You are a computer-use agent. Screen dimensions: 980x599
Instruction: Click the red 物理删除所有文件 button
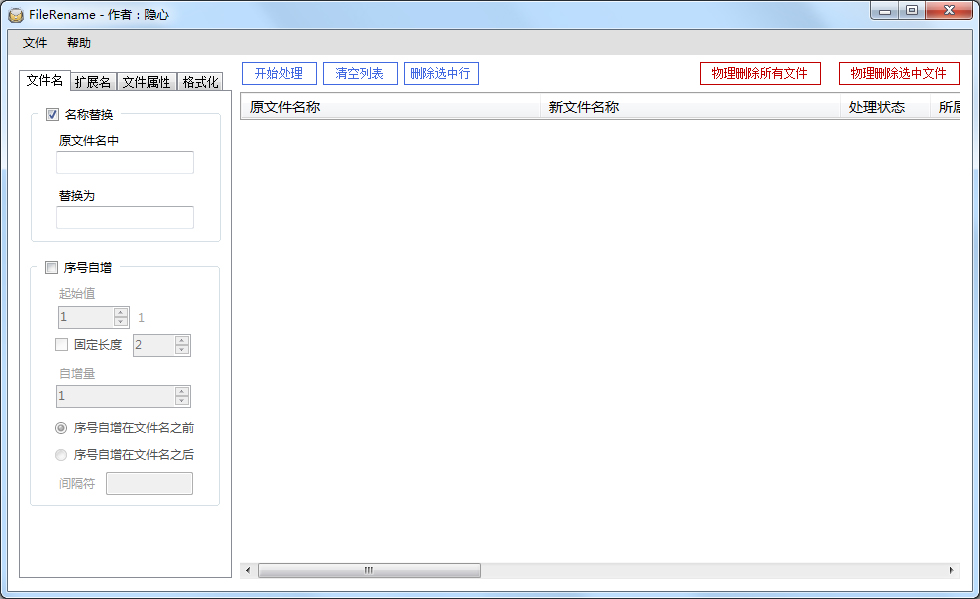[x=759, y=73]
